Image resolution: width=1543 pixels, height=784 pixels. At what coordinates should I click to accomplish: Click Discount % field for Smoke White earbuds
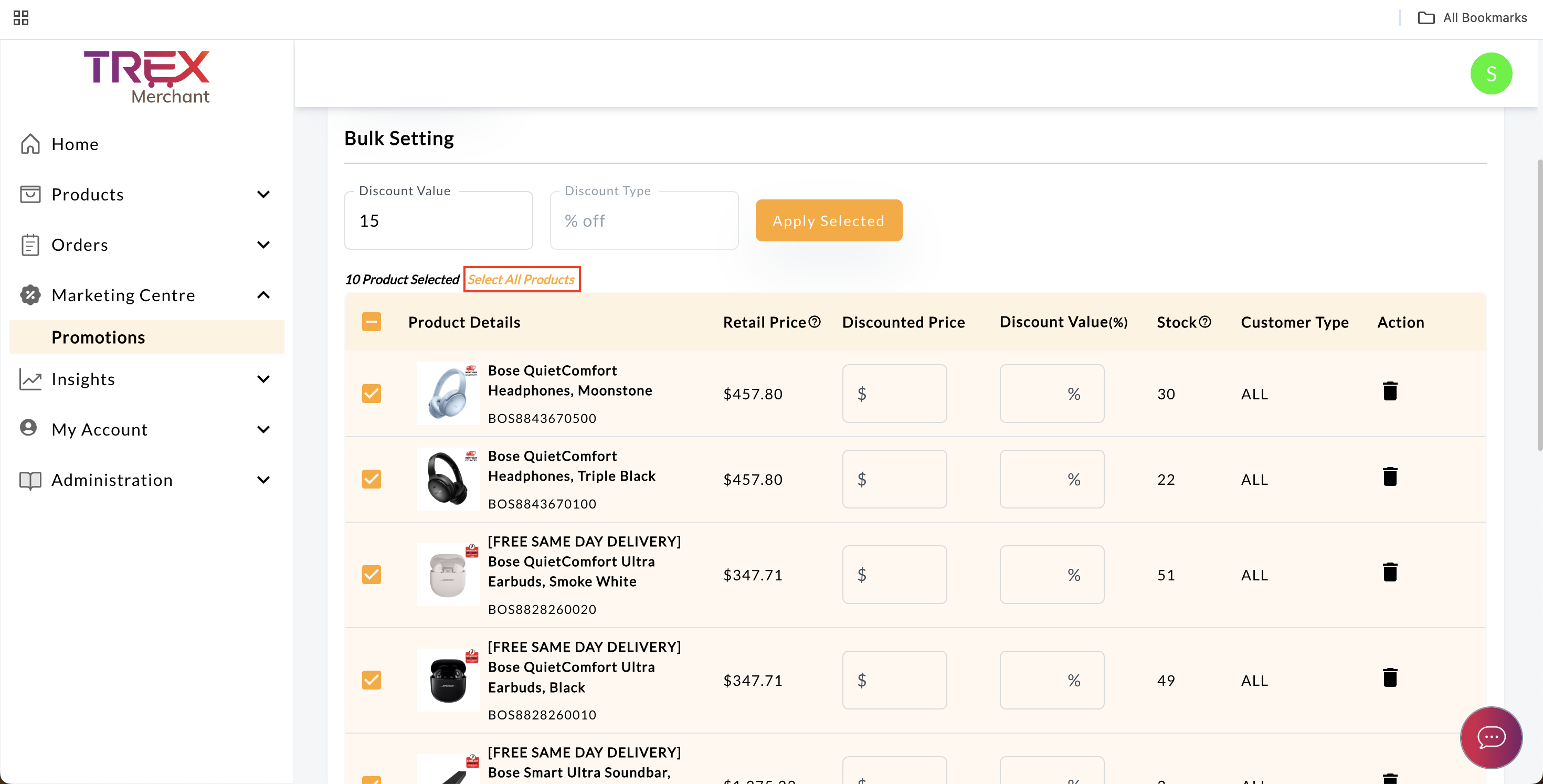(x=1052, y=575)
